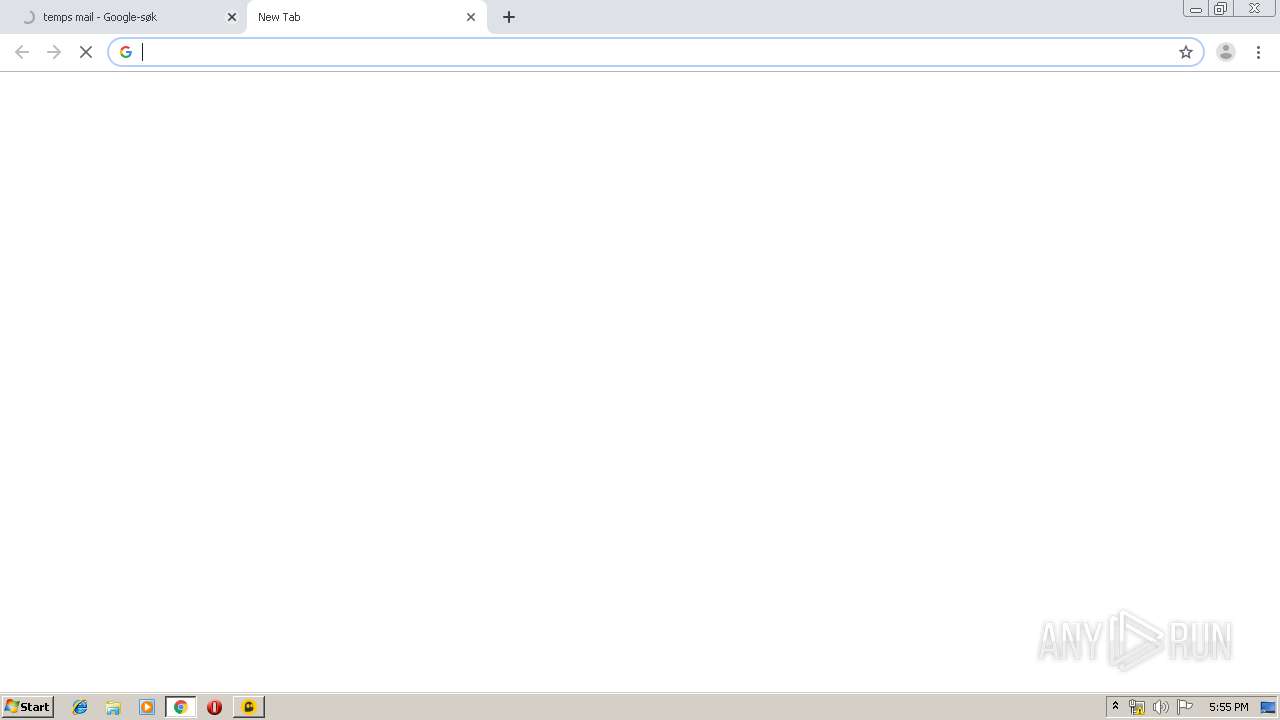Bookmark this page with star icon
This screenshot has width=1280, height=720.
coord(1186,52)
